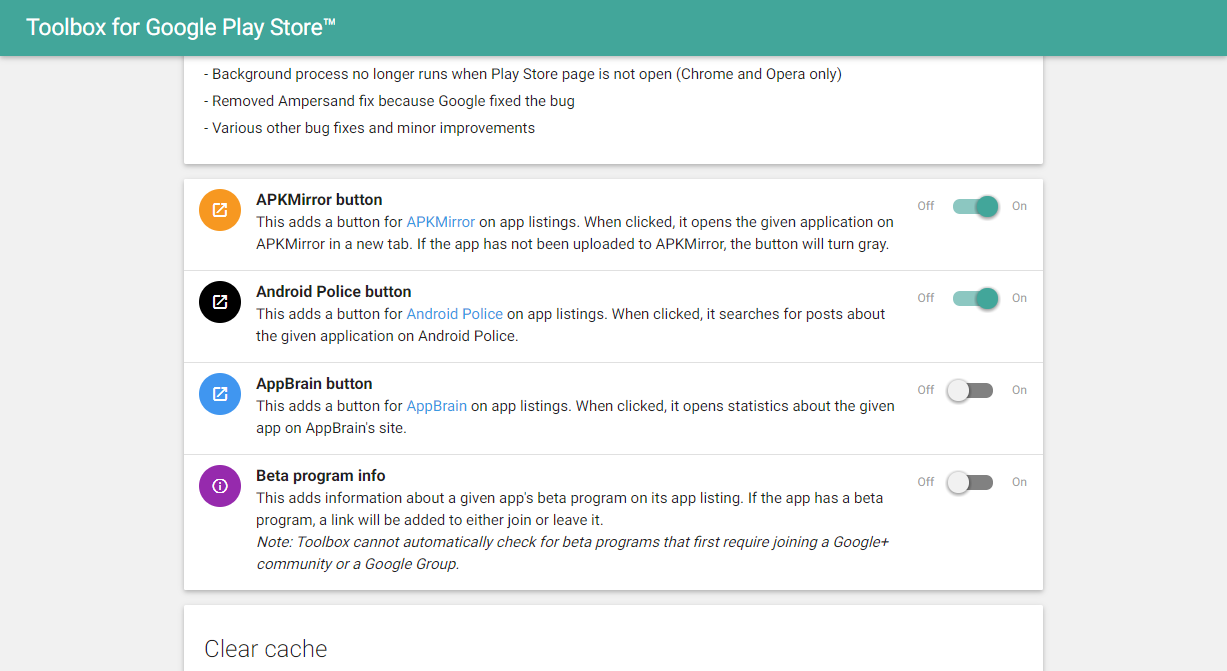Click the On label next to Beta program info
This screenshot has height=671, width=1227.
pos(1019,482)
